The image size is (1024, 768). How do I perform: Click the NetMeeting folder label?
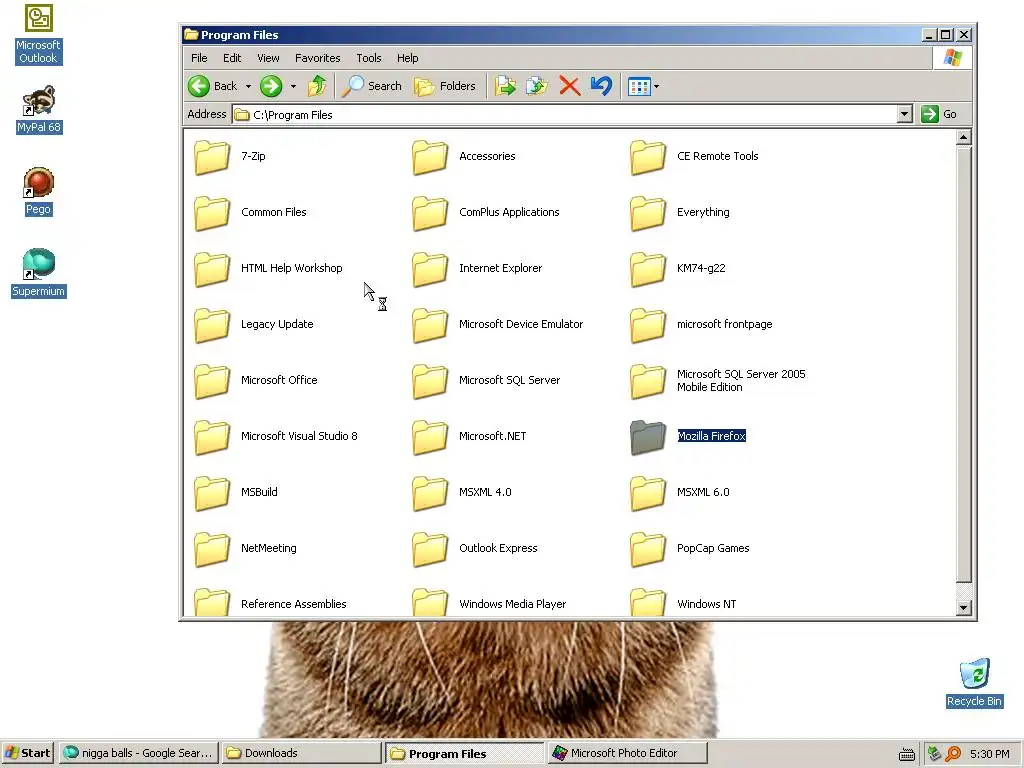(268, 549)
